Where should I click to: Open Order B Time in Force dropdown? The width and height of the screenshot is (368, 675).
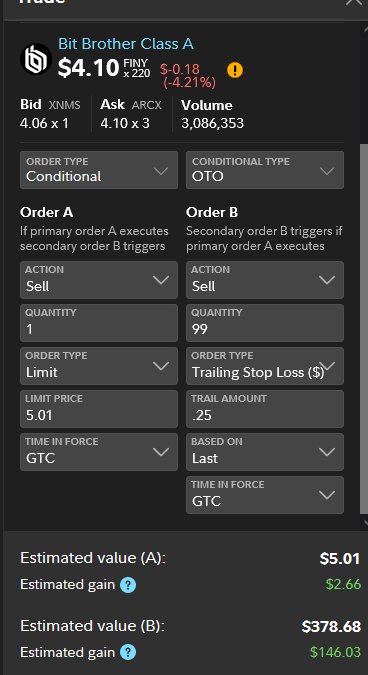265,495
